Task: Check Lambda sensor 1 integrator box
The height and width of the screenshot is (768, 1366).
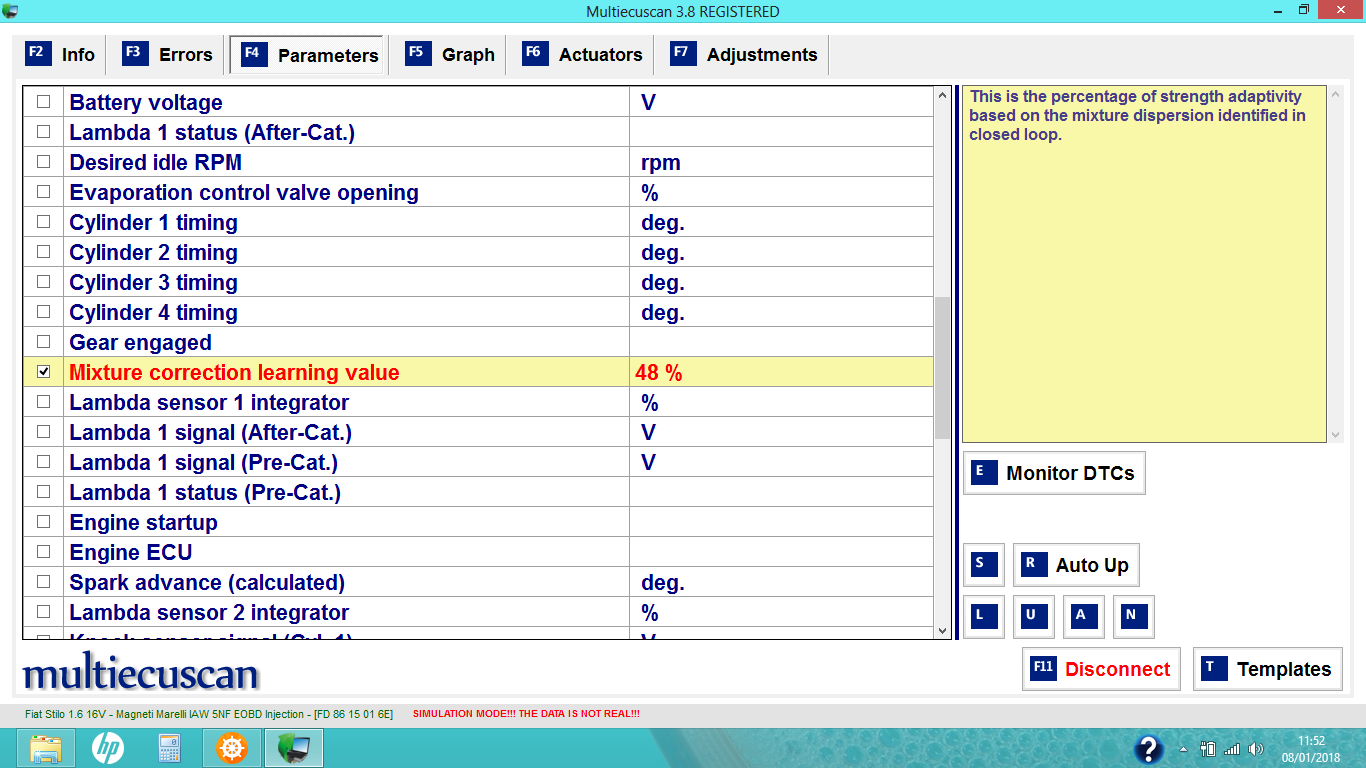Action: coord(43,402)
